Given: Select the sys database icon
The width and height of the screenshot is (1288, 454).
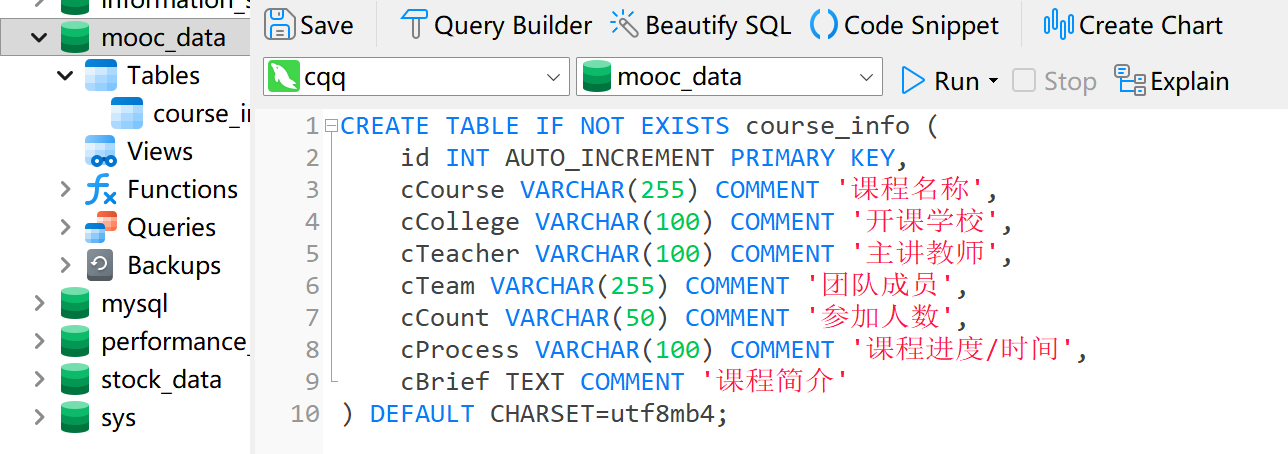Looking at the screenshot, I should click(75, 418).
